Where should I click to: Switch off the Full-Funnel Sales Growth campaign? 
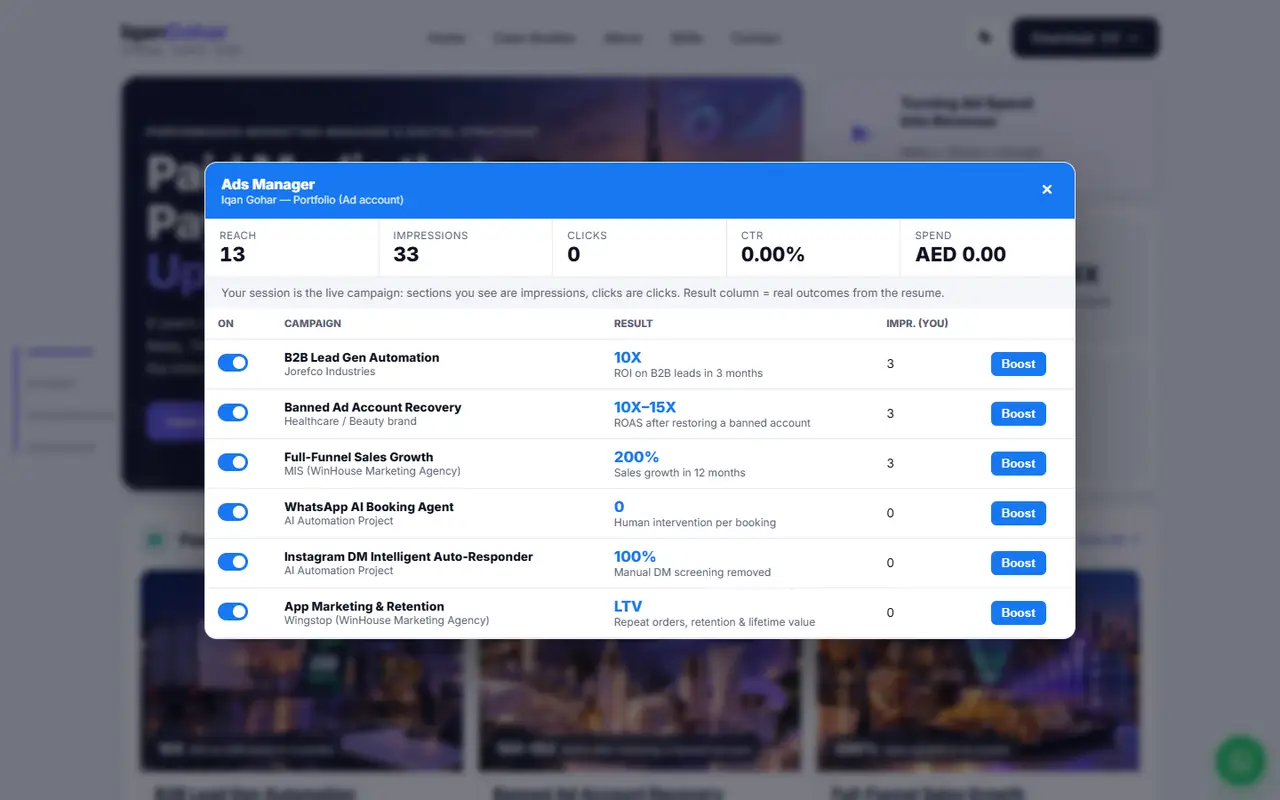pyautogui.click(x=233, y=463)
